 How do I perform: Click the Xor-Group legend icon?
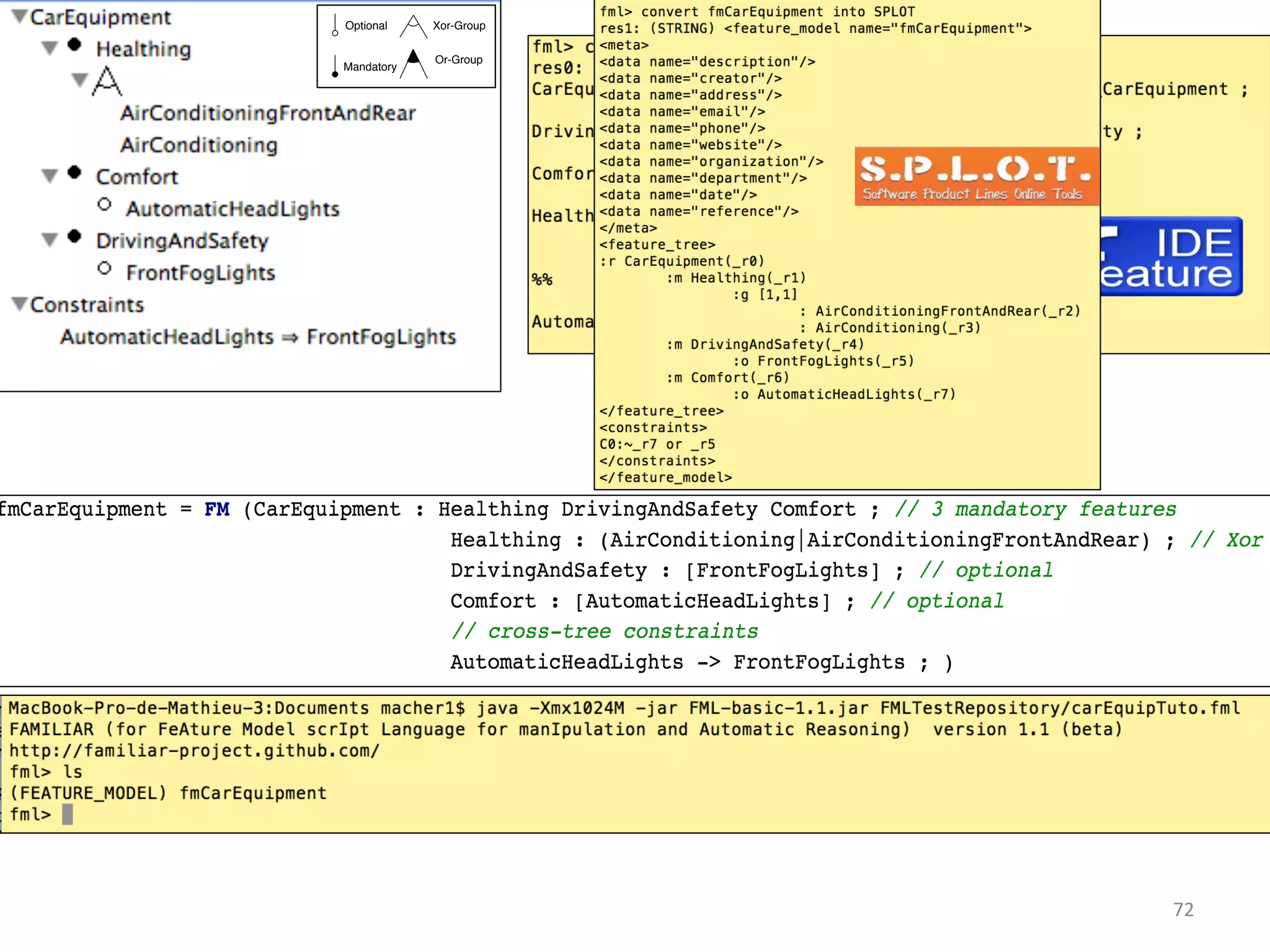coord(413,27)
